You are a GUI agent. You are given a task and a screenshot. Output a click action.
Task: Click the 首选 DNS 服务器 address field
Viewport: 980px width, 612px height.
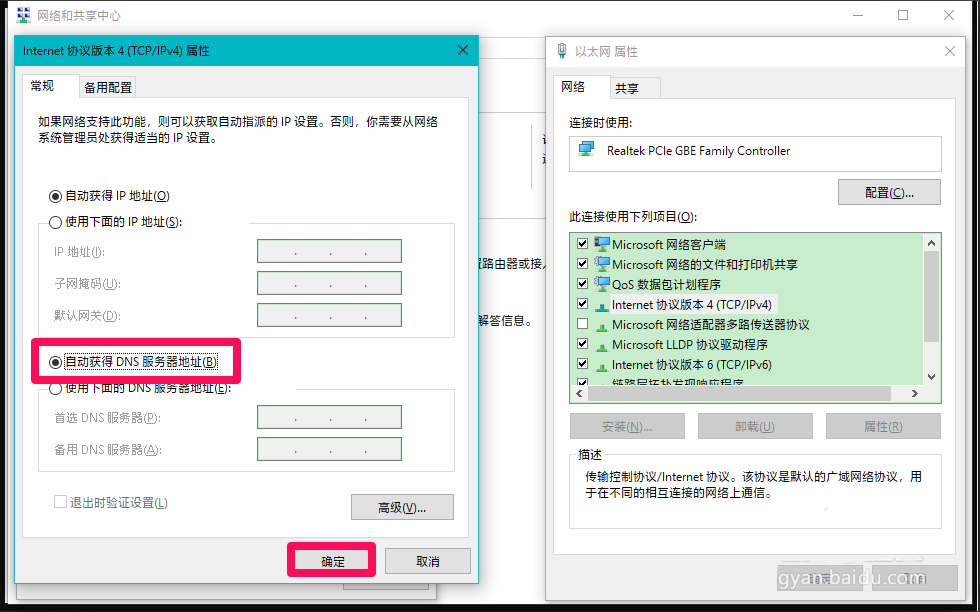[x=329, y=417]
